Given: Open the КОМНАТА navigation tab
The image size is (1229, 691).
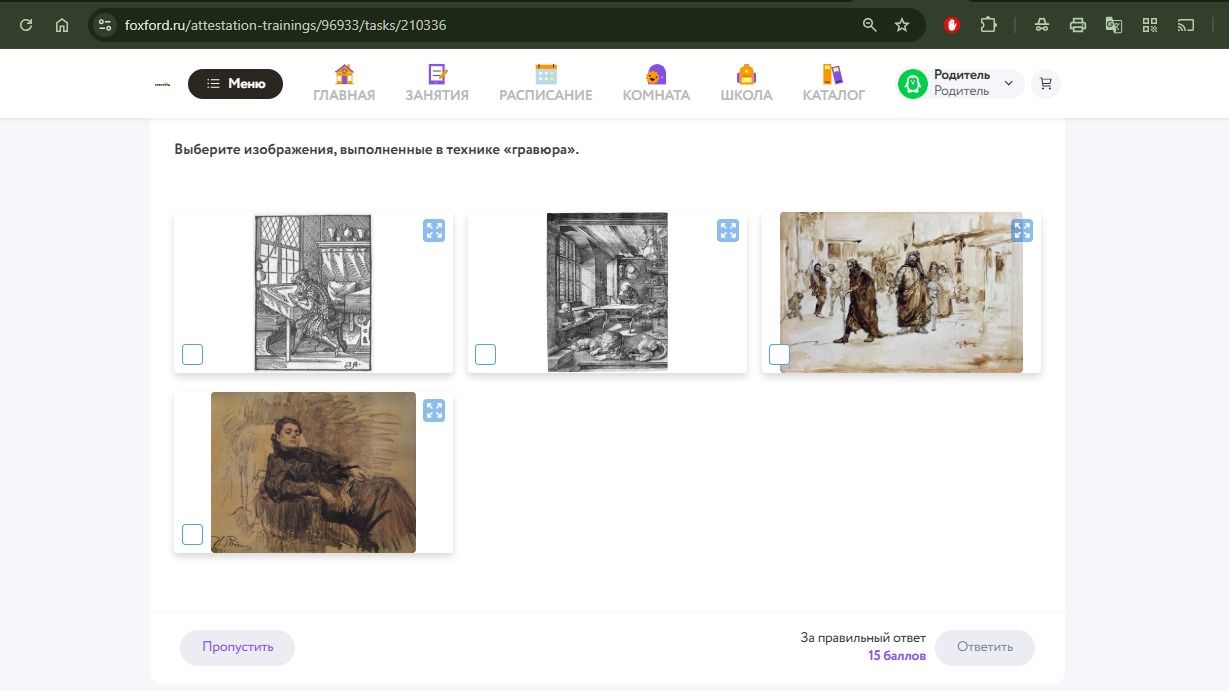Looking at the screenshot, I should (656, 83).
